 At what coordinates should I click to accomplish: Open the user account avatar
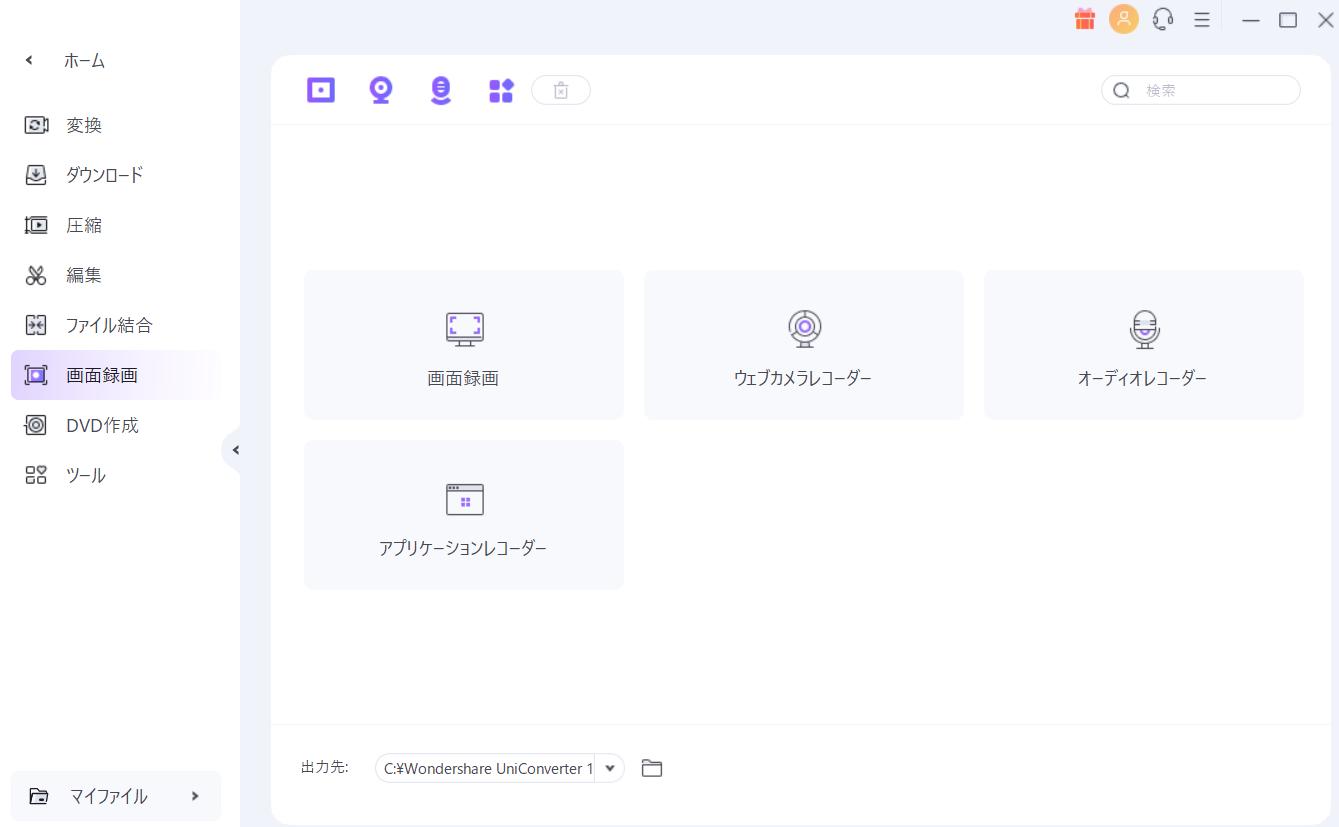click(1124, 19)
